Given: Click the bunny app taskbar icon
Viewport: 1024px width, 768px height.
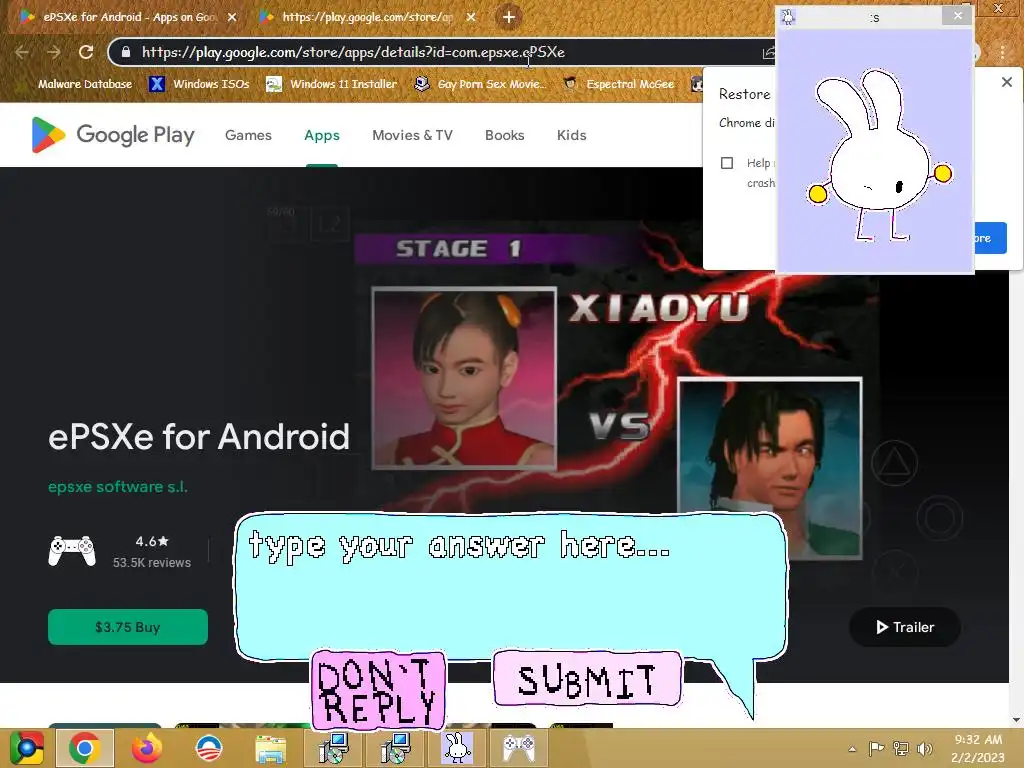Looking at the screenshot, I should point(456,748).
